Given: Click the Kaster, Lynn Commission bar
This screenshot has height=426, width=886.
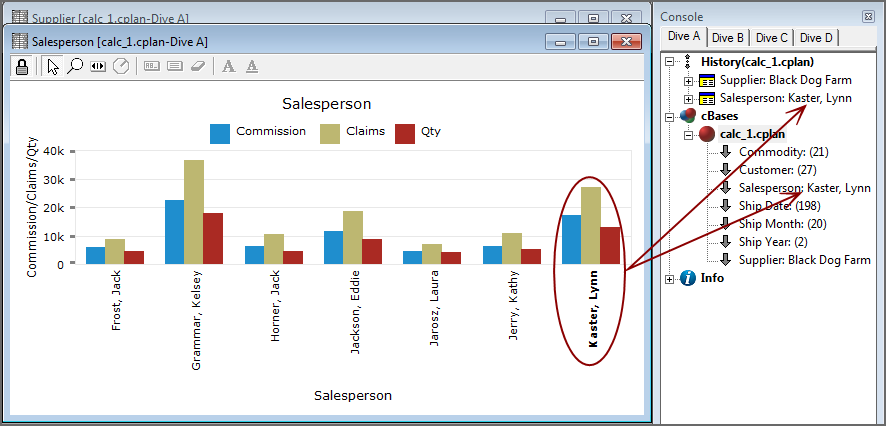Looking at the screenshot, I should [571, 239].
